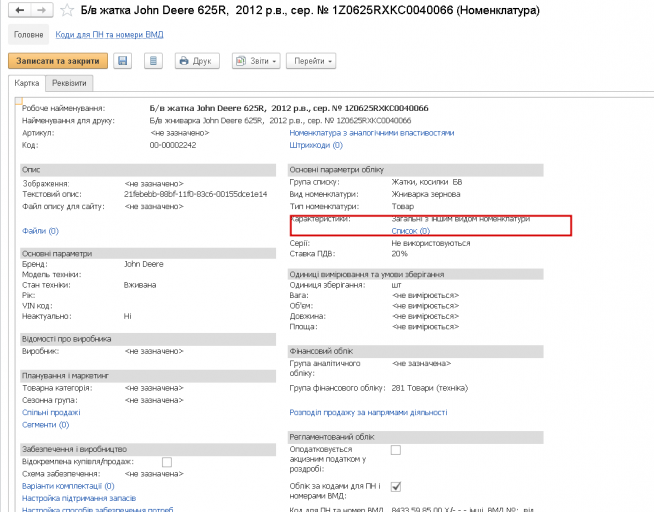The height and width of the screenshot is (512, 654).
Task: Click the шт storage unit value
Action: [396, 285]
